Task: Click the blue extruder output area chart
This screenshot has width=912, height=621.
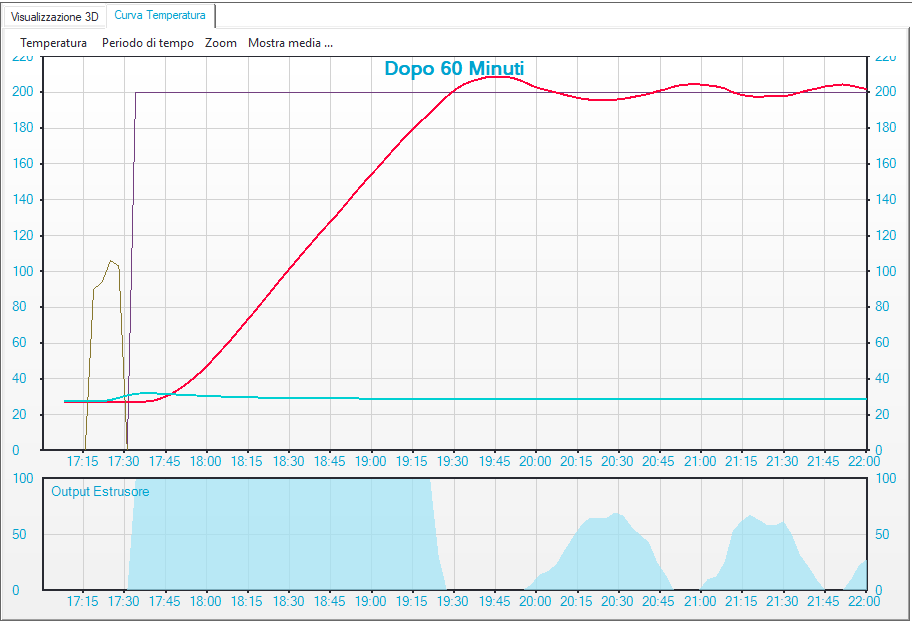Action: coord(300,540)
